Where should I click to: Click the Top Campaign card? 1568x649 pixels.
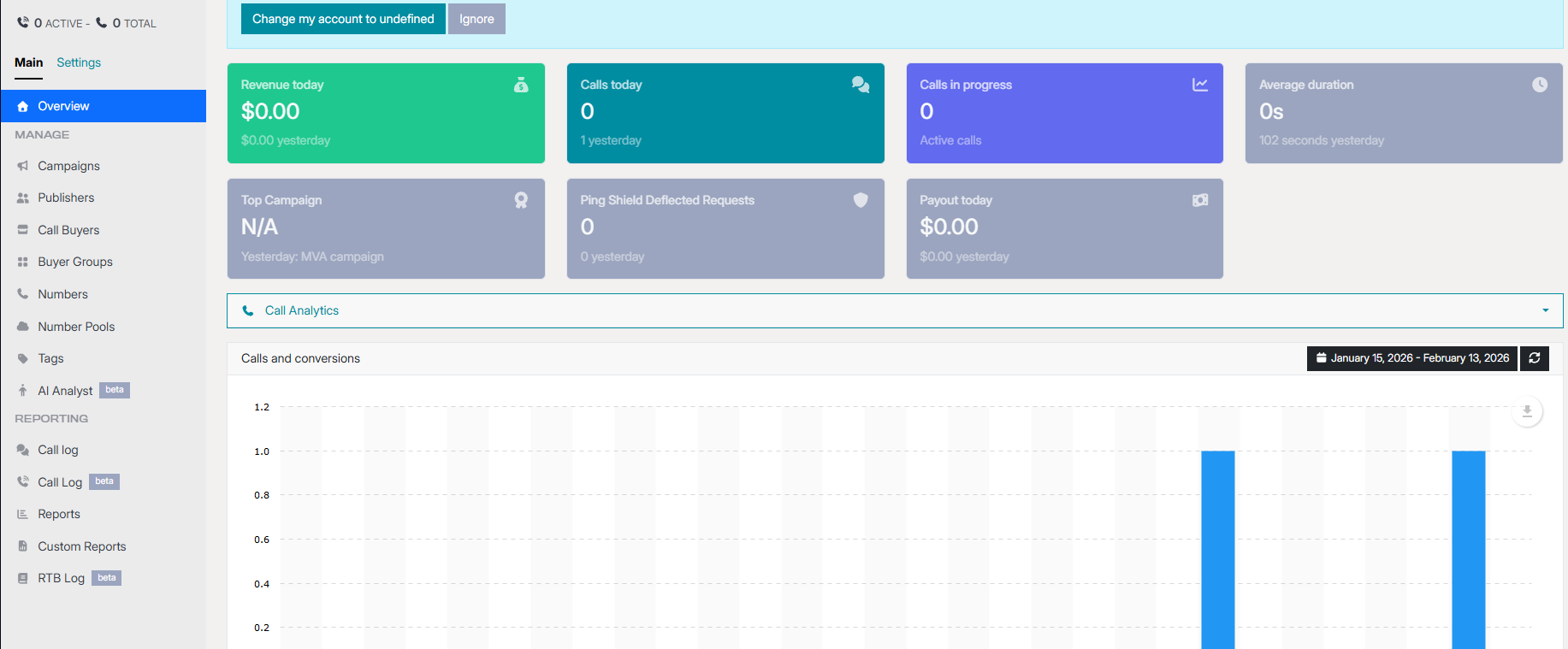point(386,228)
